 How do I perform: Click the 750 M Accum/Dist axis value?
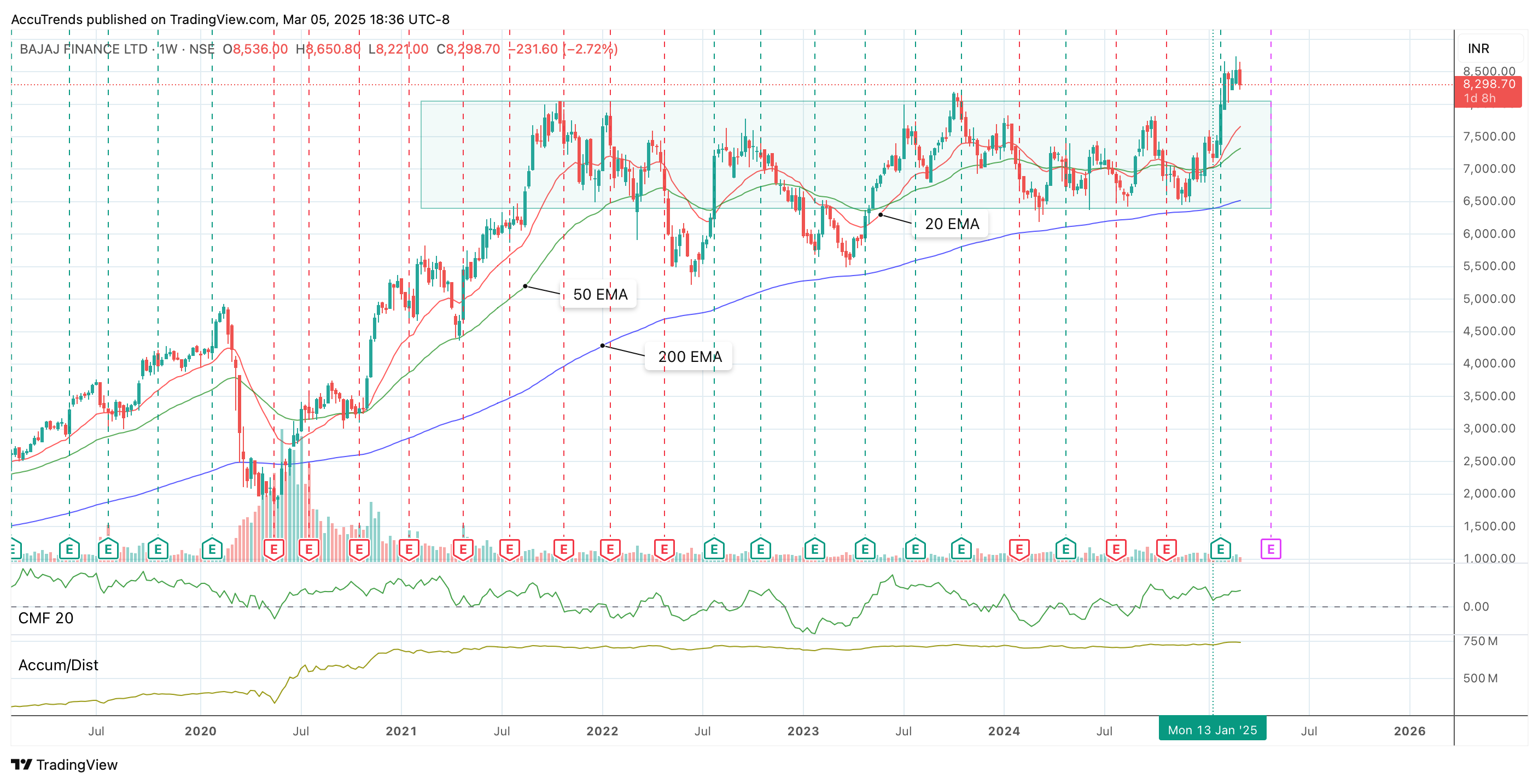click(x=1480, y=641)
